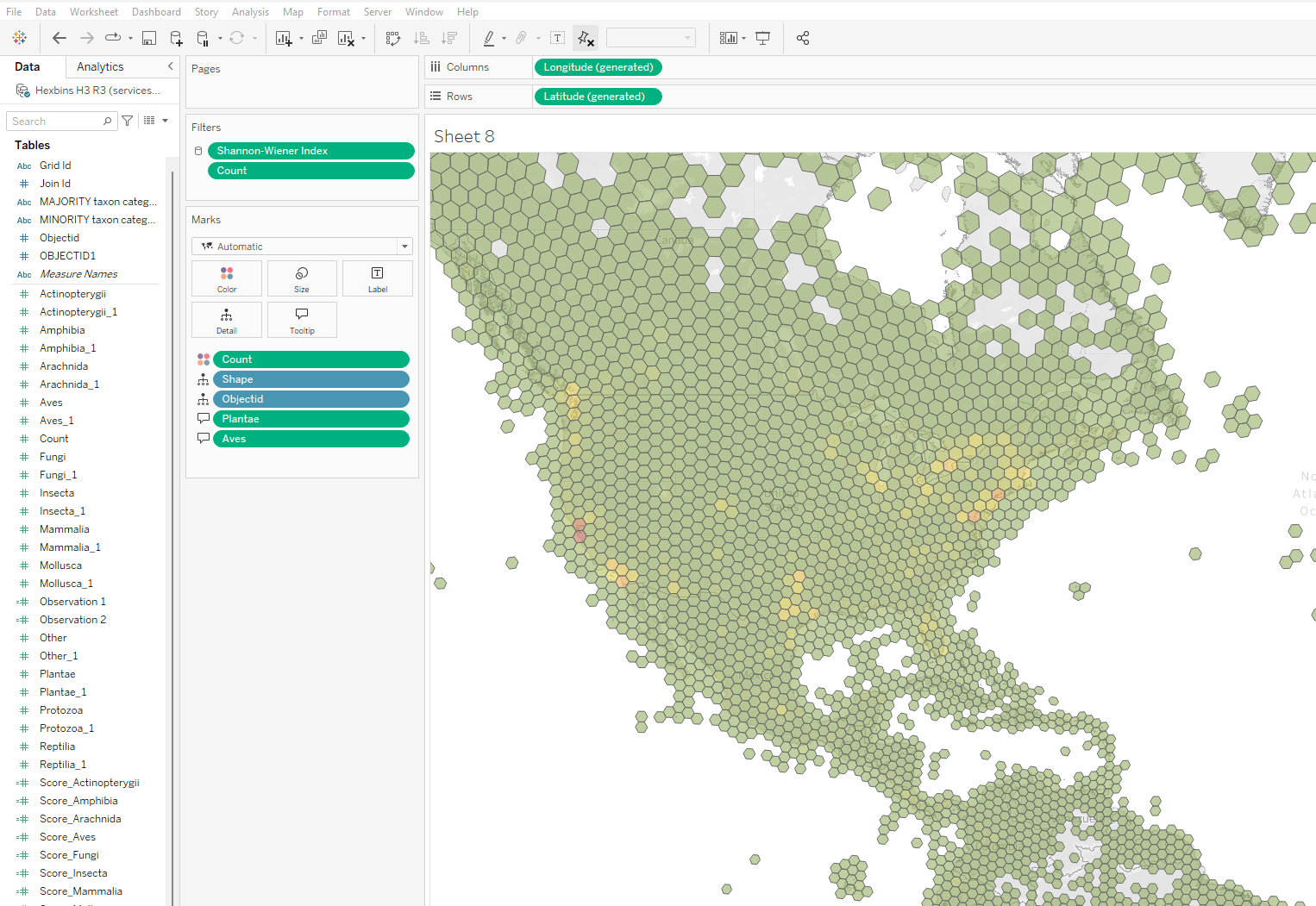The height and width of the screenshot is (906, 1316).
Task: Open the Worksheet menu
Action: pyautogui.click(x=94, y=12)
